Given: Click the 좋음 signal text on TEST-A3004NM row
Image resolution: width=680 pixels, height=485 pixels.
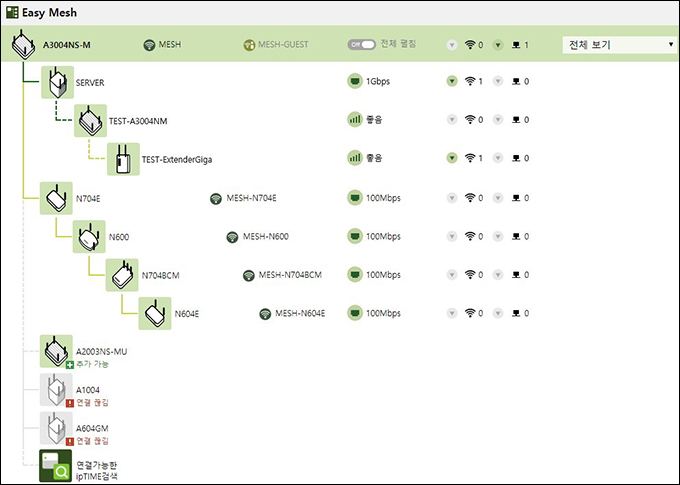Looking at the screenshot, I should coord(374,120).
